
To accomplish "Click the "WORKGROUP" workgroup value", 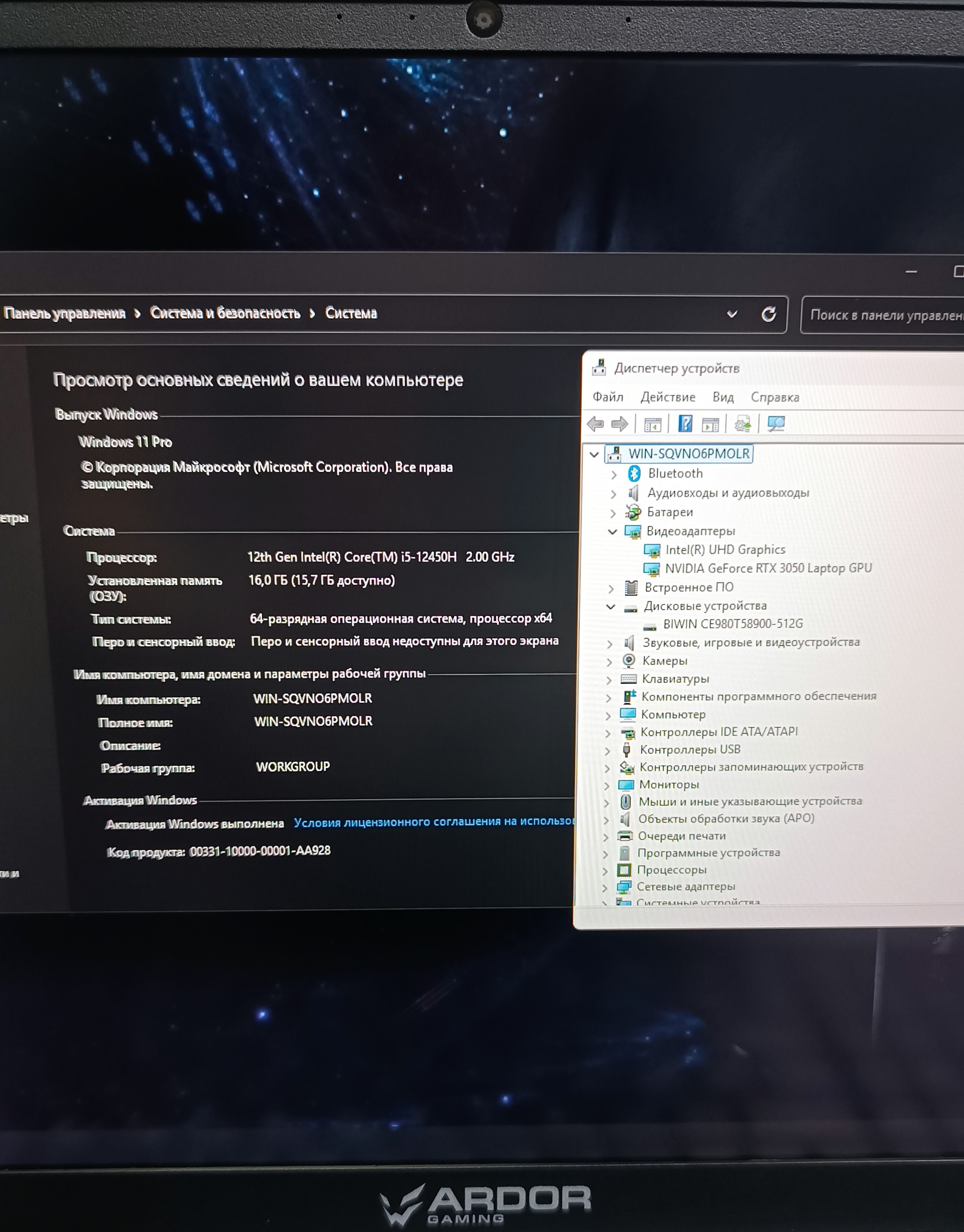I will point(293,766).
